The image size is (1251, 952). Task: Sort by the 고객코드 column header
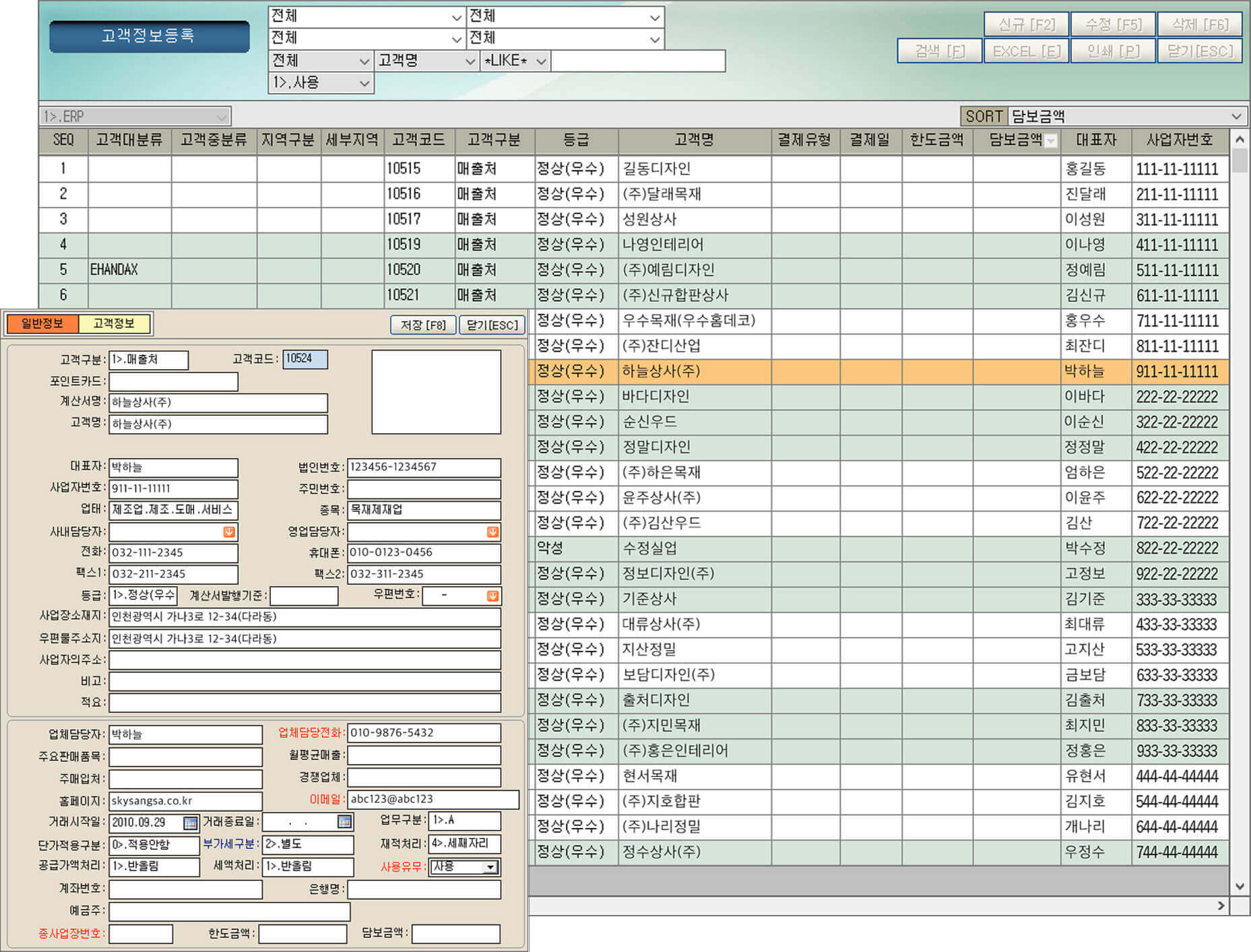click(x=419, y=140)
